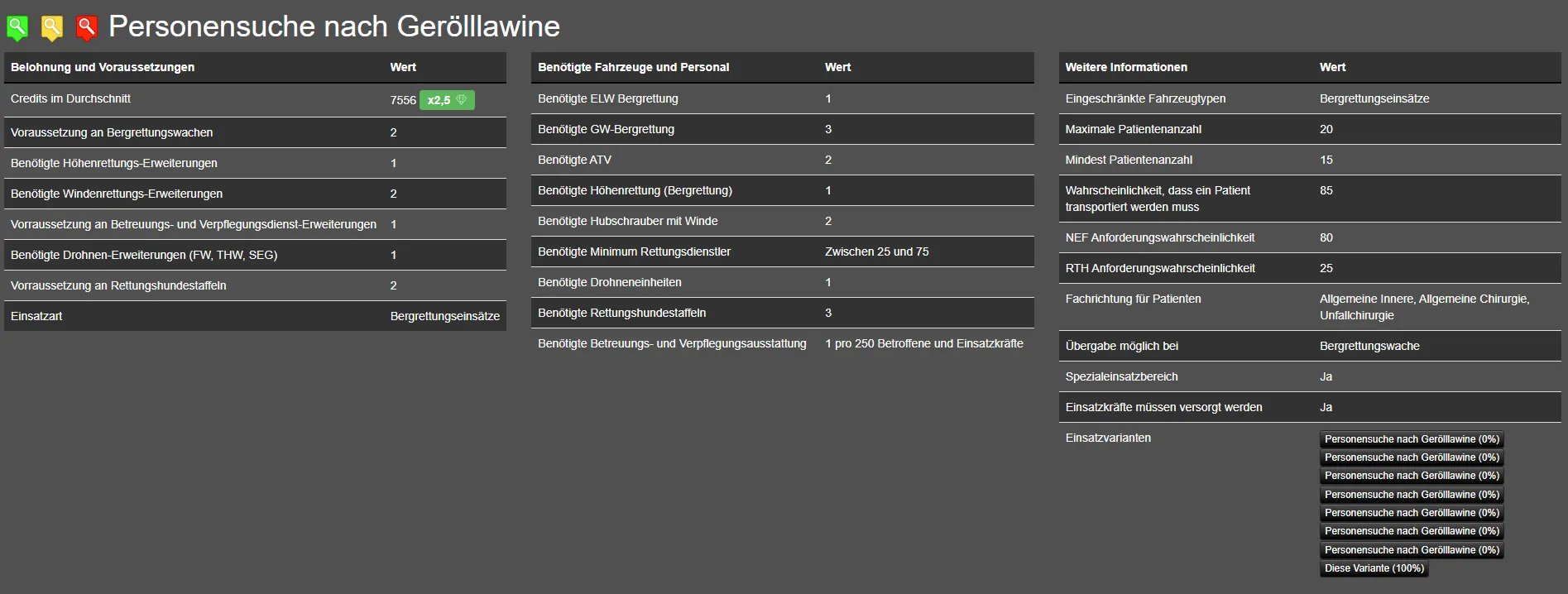Open the 'Diese Variante (100%)' button

coord(1374,568)
